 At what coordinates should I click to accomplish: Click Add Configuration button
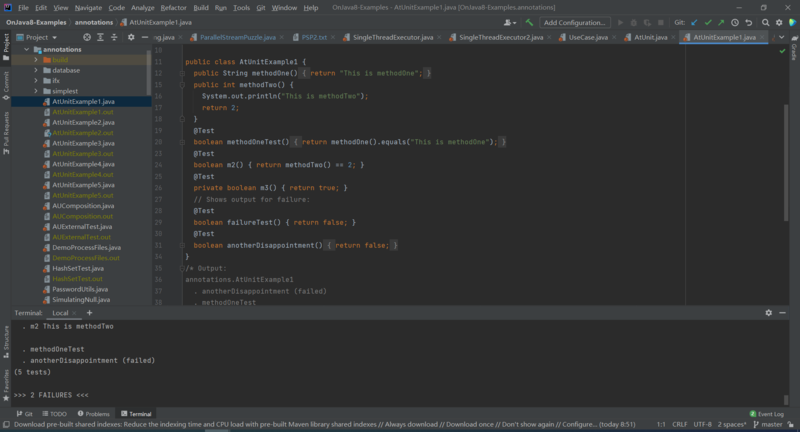[x=574, y=22]
